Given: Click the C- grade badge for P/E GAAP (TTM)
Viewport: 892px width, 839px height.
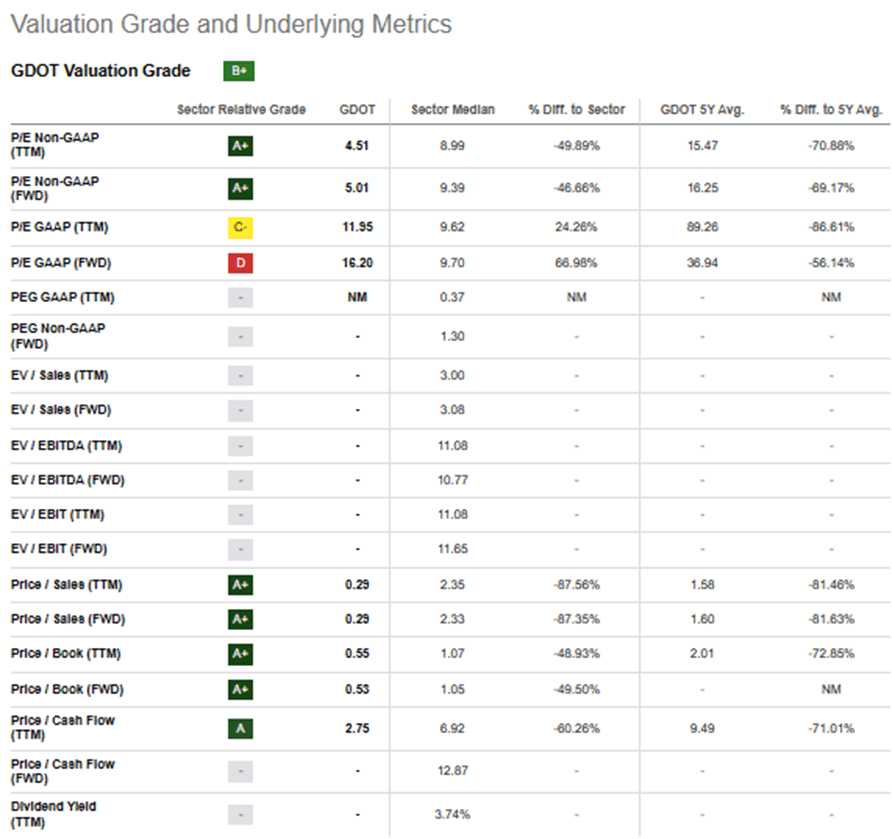Looking at the screenshot, I should tap(241, 228).
